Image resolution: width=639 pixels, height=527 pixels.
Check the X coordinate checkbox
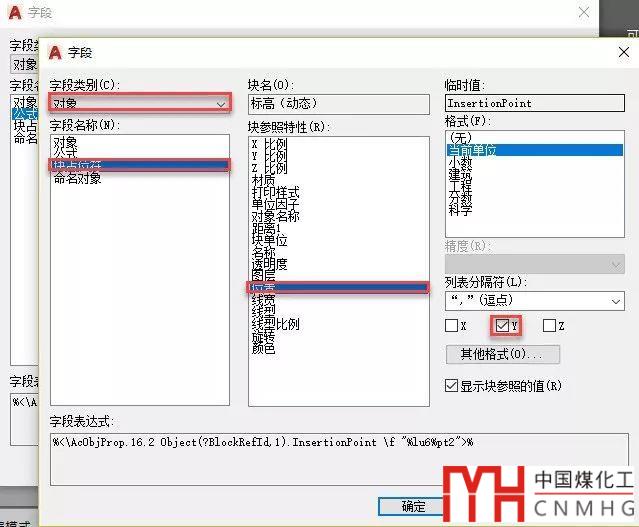tap(452, 325)
